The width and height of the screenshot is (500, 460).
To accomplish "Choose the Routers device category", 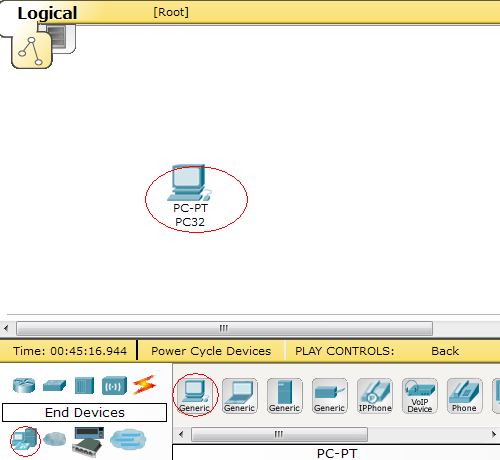I will 24,385.
